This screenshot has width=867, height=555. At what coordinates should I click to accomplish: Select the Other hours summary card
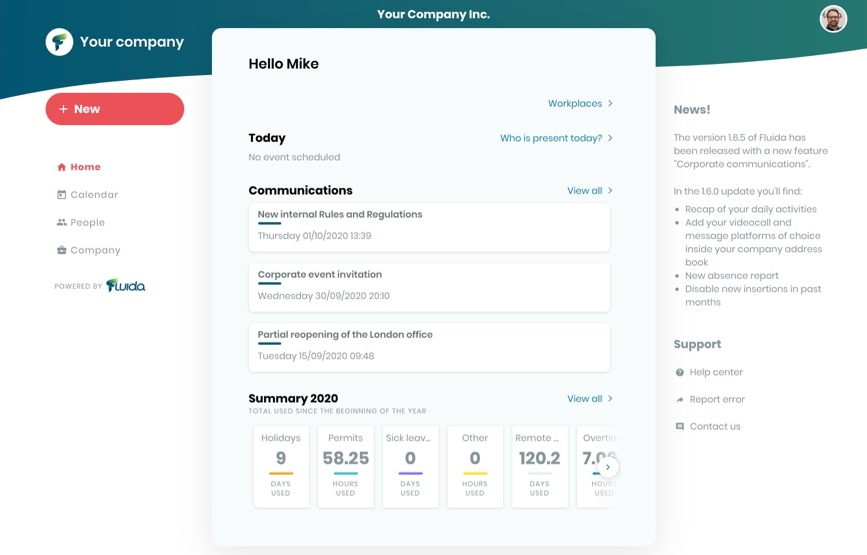point(475,467)
